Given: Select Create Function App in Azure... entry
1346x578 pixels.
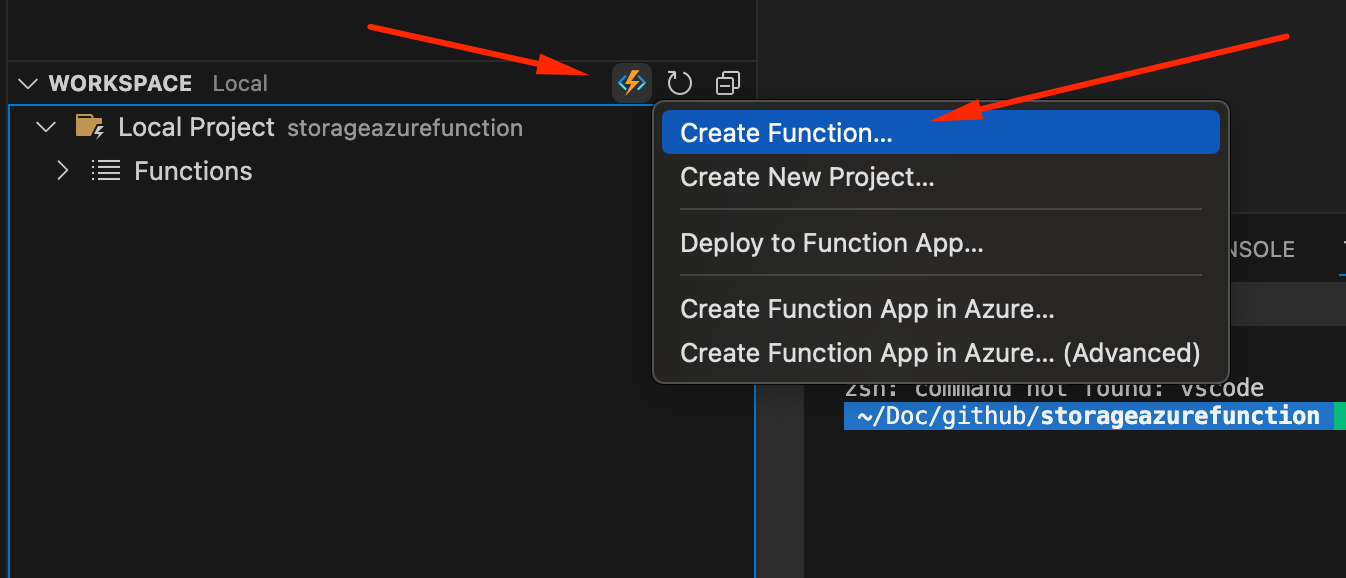Looking at the screenshot, I should tap(941, 309).
